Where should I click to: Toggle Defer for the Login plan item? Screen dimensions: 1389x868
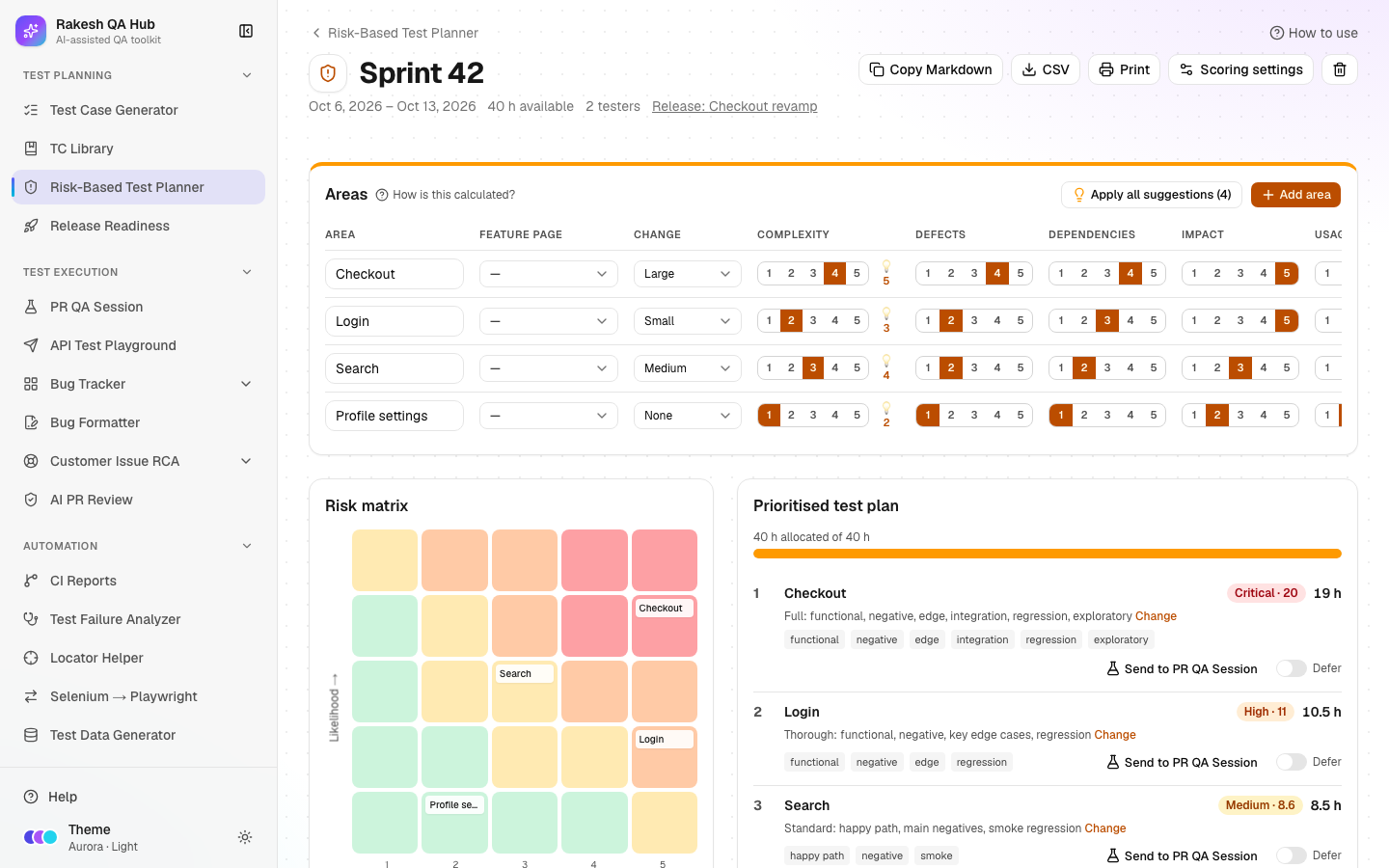[x=1291, y=762]
